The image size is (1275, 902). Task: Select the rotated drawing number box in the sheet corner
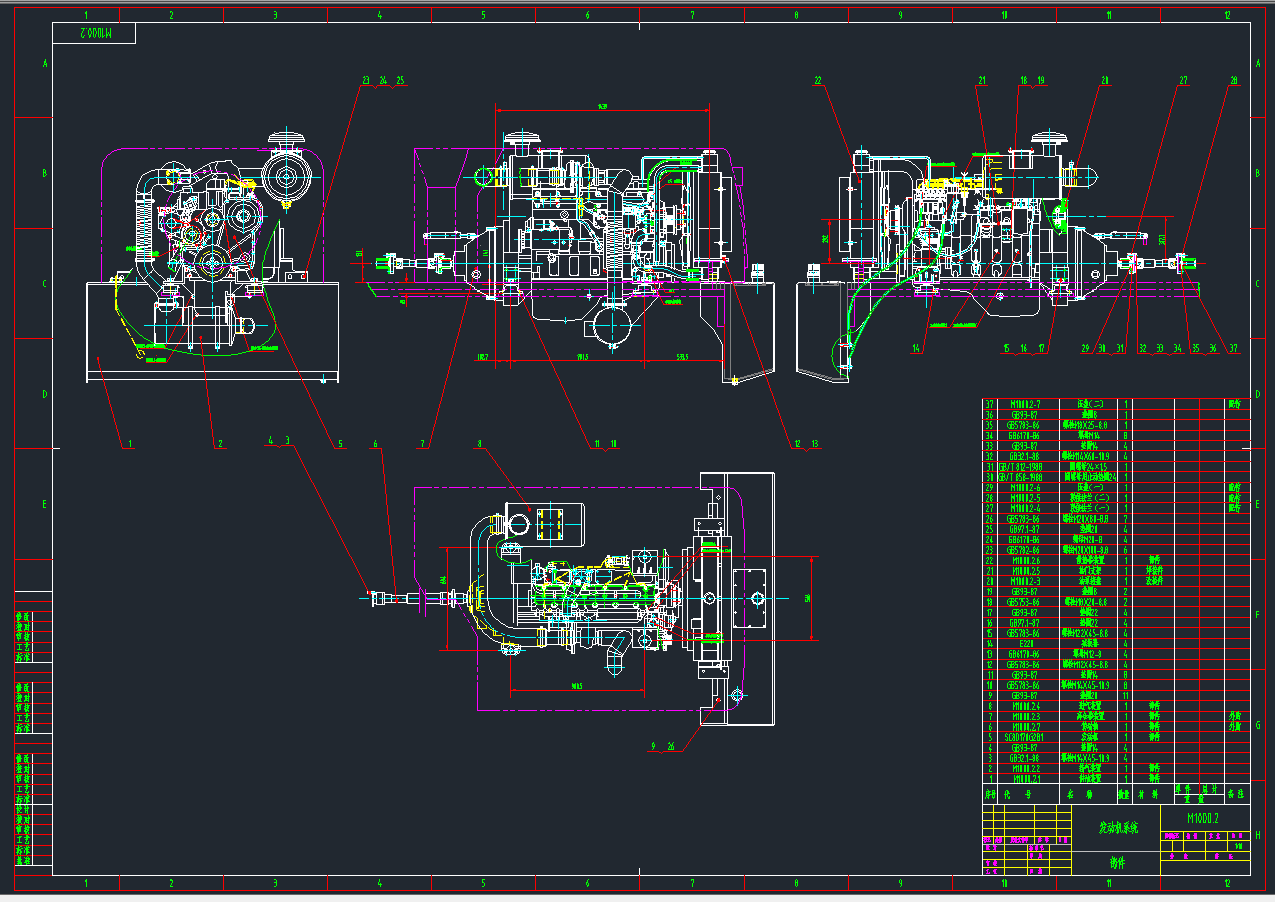tap(95, 33)
